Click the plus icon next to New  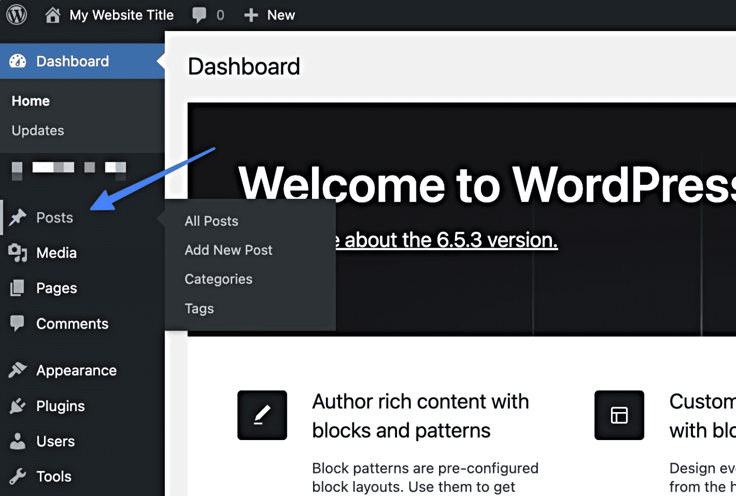click(251, 15)
